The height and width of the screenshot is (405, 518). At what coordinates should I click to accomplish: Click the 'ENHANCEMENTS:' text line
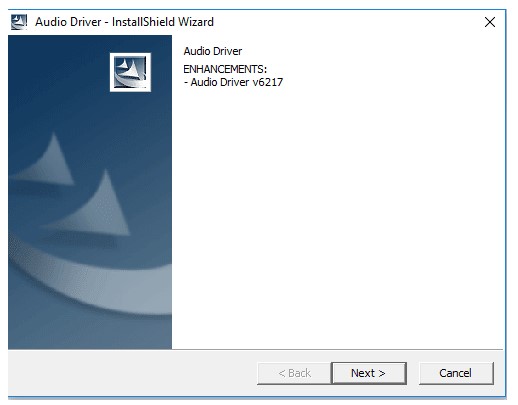[x=225, y=69]
